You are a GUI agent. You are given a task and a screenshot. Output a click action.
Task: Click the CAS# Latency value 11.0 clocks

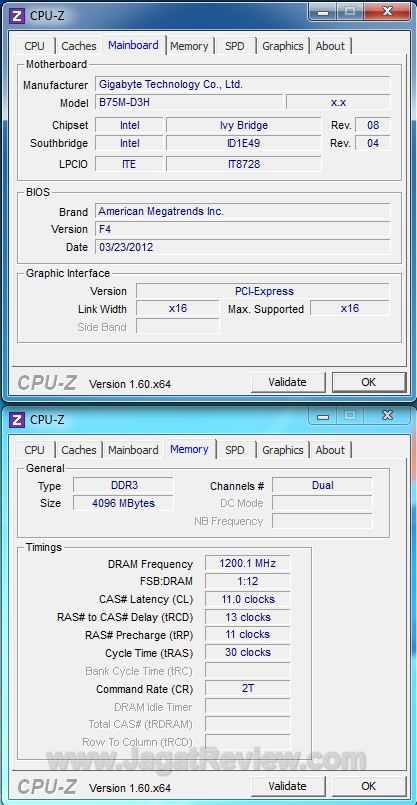coord(248,599)
